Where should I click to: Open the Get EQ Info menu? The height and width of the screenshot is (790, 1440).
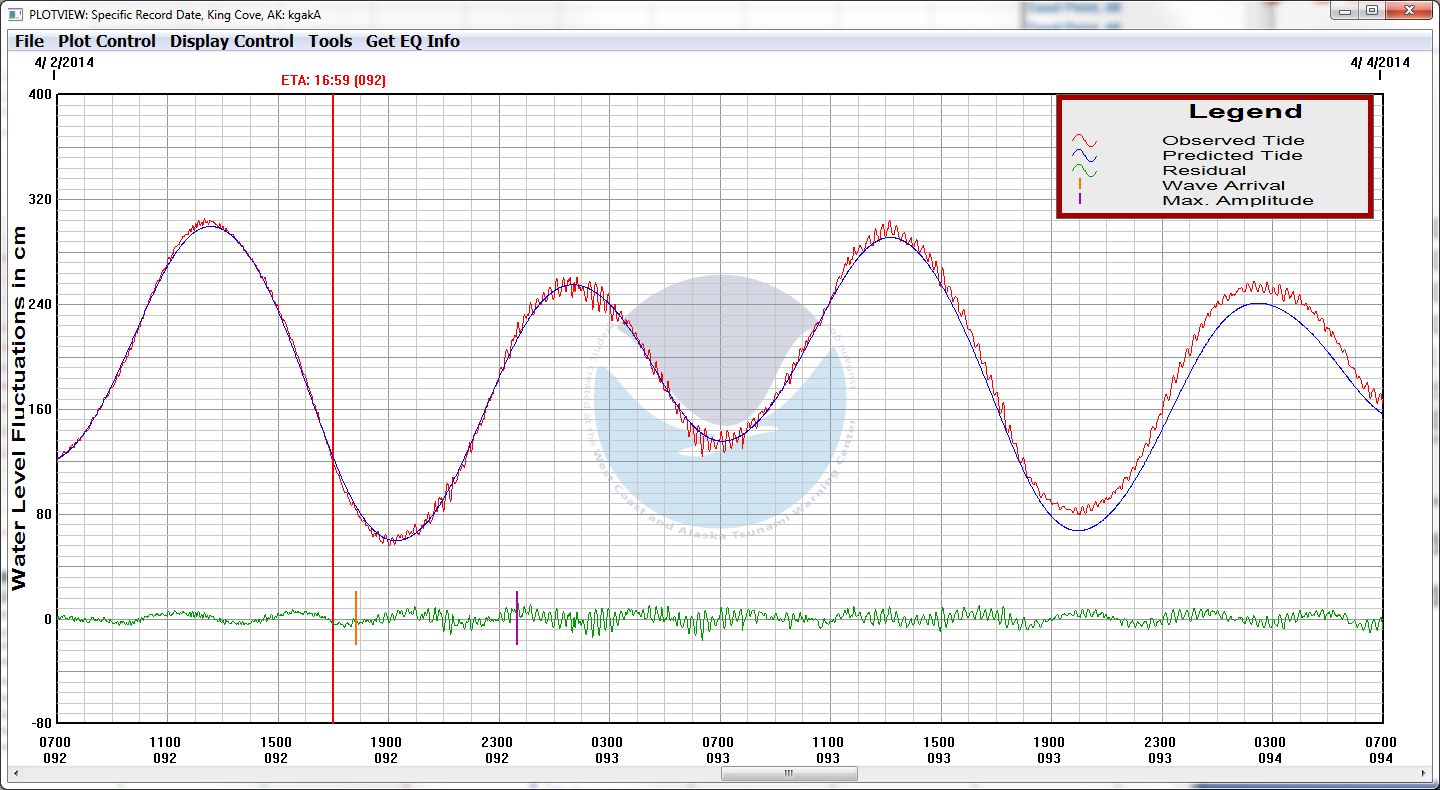click(413, 41)
